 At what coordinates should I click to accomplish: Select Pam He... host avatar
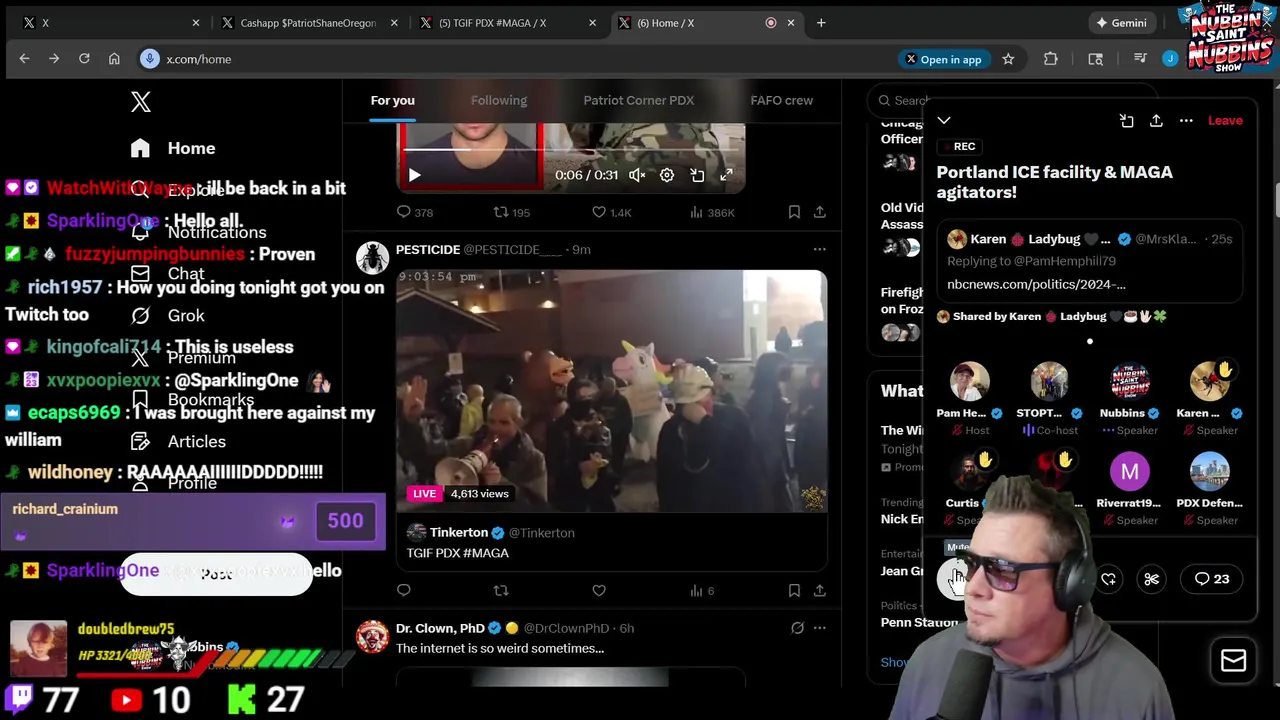tap(969, 381)
